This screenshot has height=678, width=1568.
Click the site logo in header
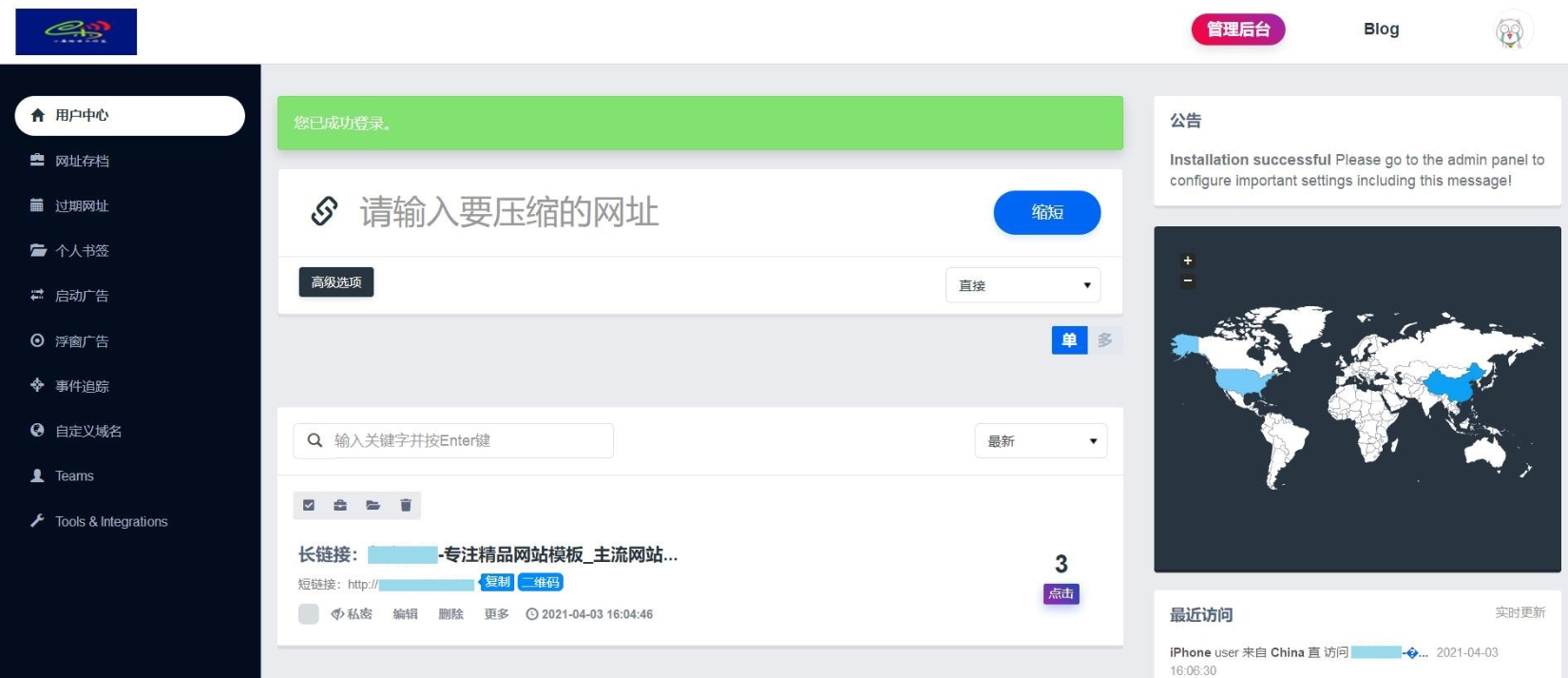(x=76, y=31)
